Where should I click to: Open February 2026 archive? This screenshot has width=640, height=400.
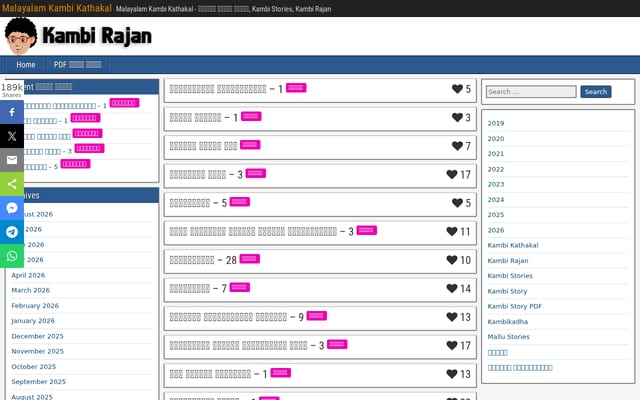[35, 306]
